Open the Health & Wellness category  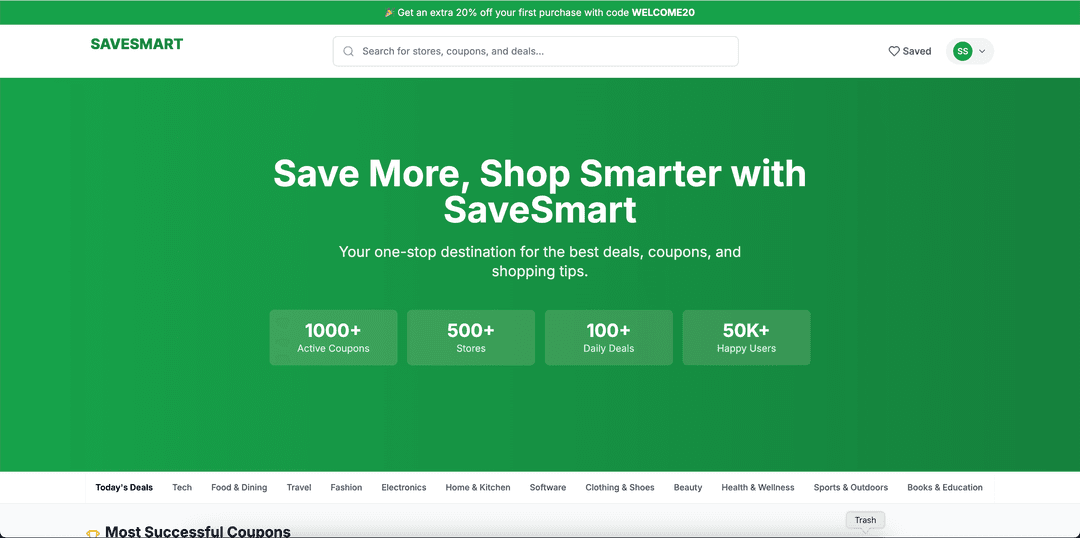click(758, 487)
